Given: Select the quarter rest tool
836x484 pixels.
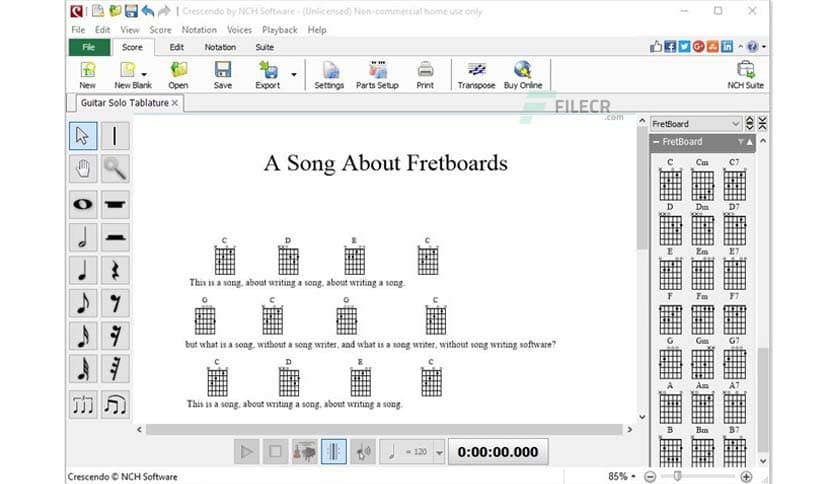Looking at the screenshot, I should tap(115, 270).
